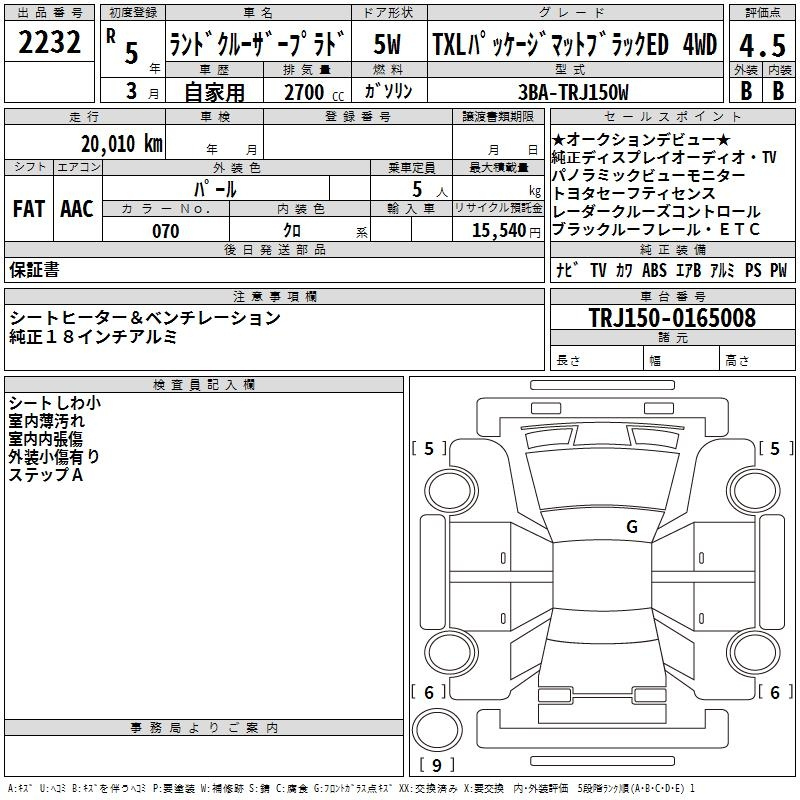Viewport: 800px width, 800px height.
Task: Click the ABS equipment label
Action: (x=654, y=270)
